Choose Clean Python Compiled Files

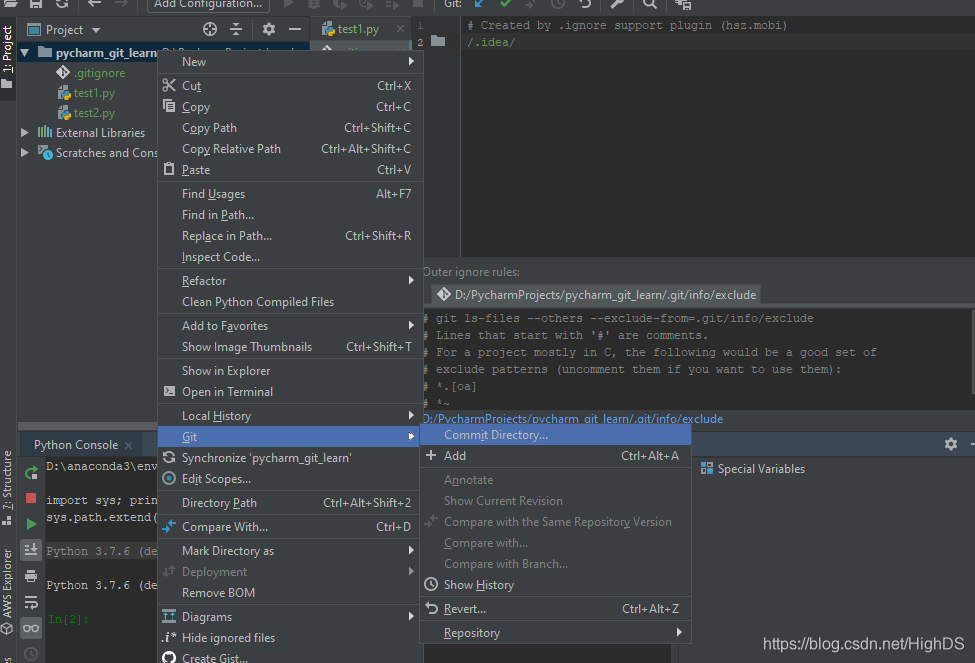click(290, 302)
